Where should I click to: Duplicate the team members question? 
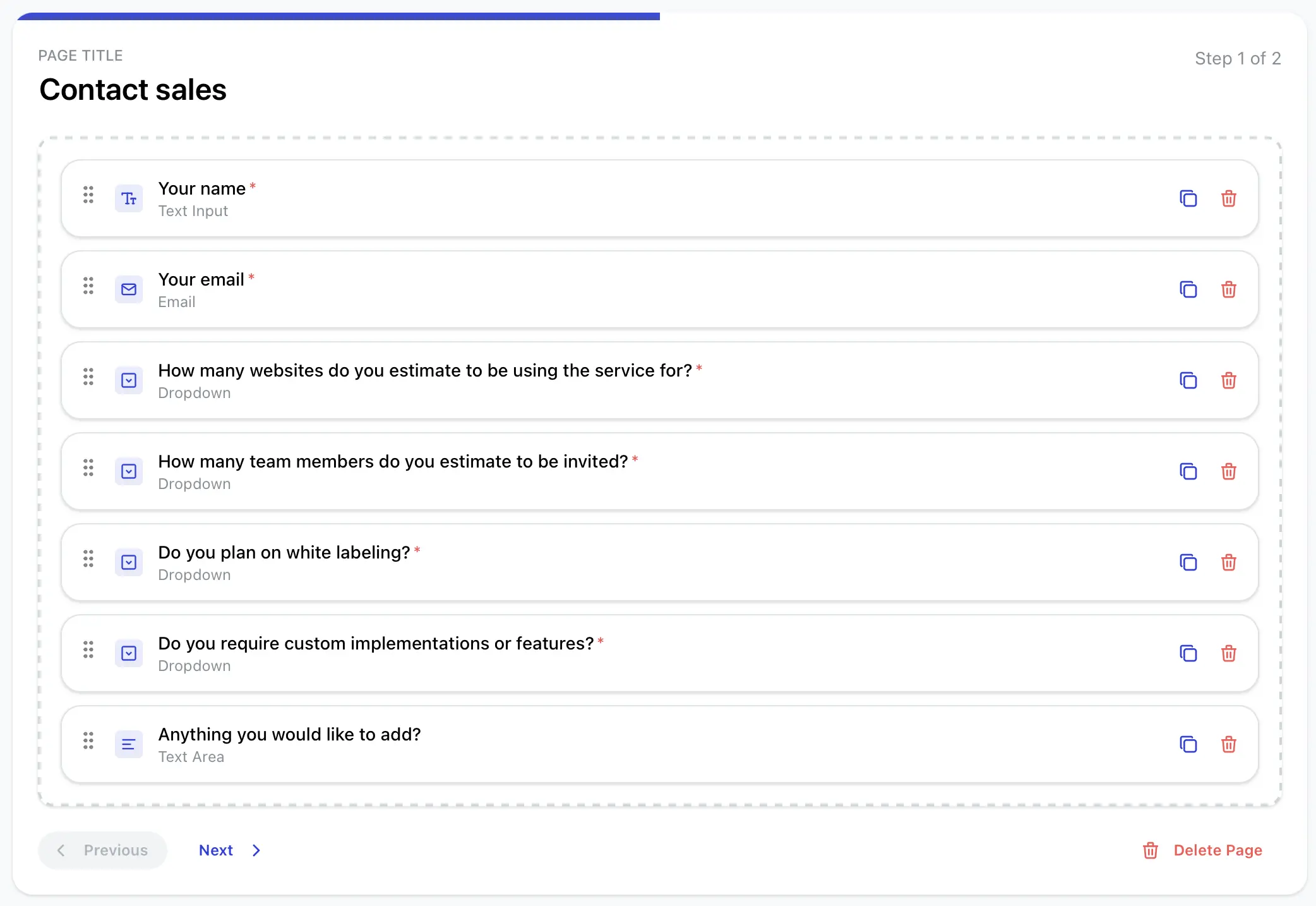point(1188,471)
